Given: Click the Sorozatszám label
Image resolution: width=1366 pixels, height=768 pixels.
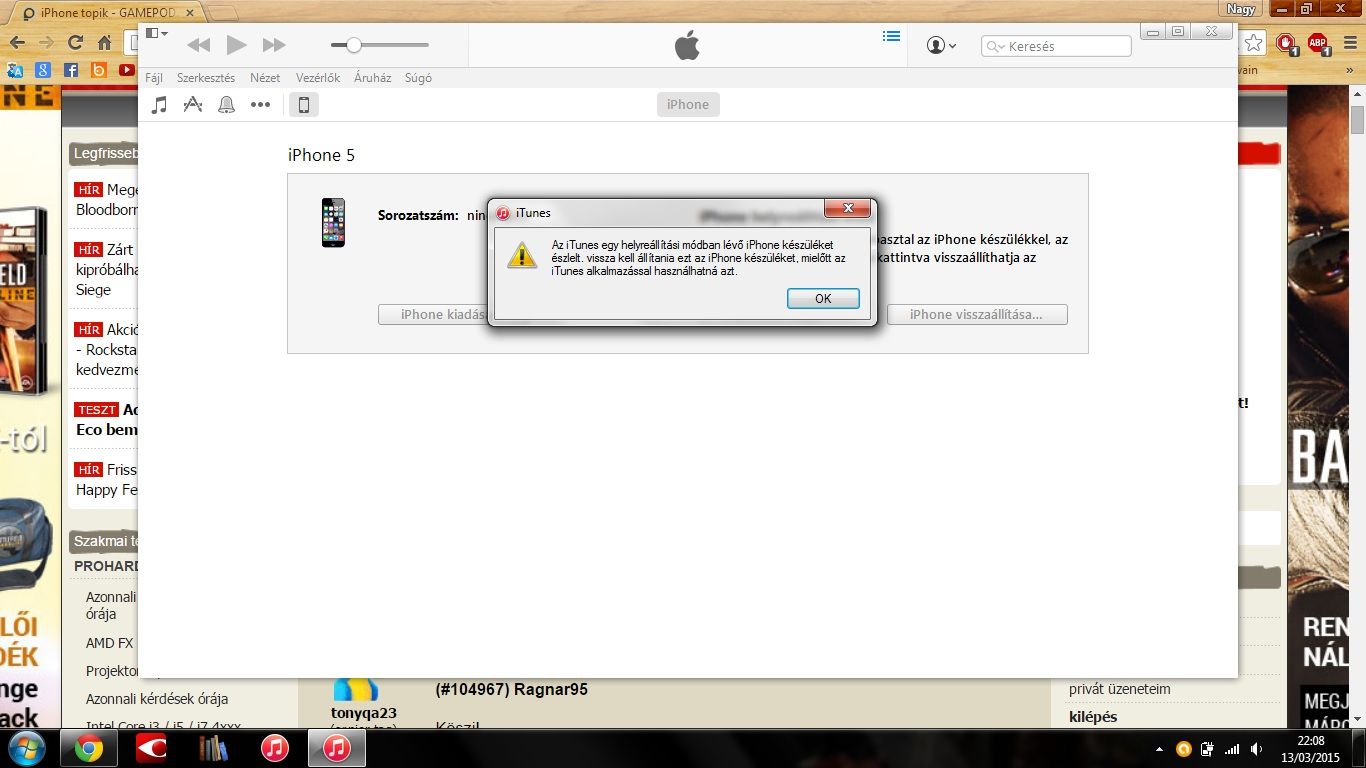Looking at the screenshot, I should (418, 215).
